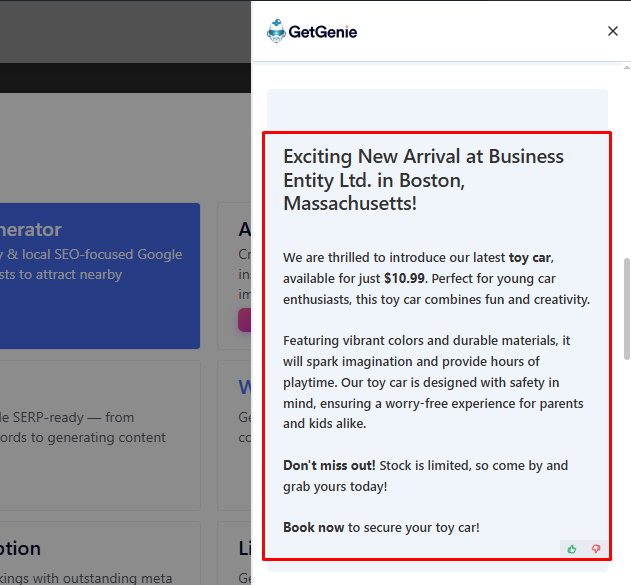Dislike the generated post with thumbs down
Viewport: 631px width, 585px height.
pyautogui.click(x=596, y=549)
